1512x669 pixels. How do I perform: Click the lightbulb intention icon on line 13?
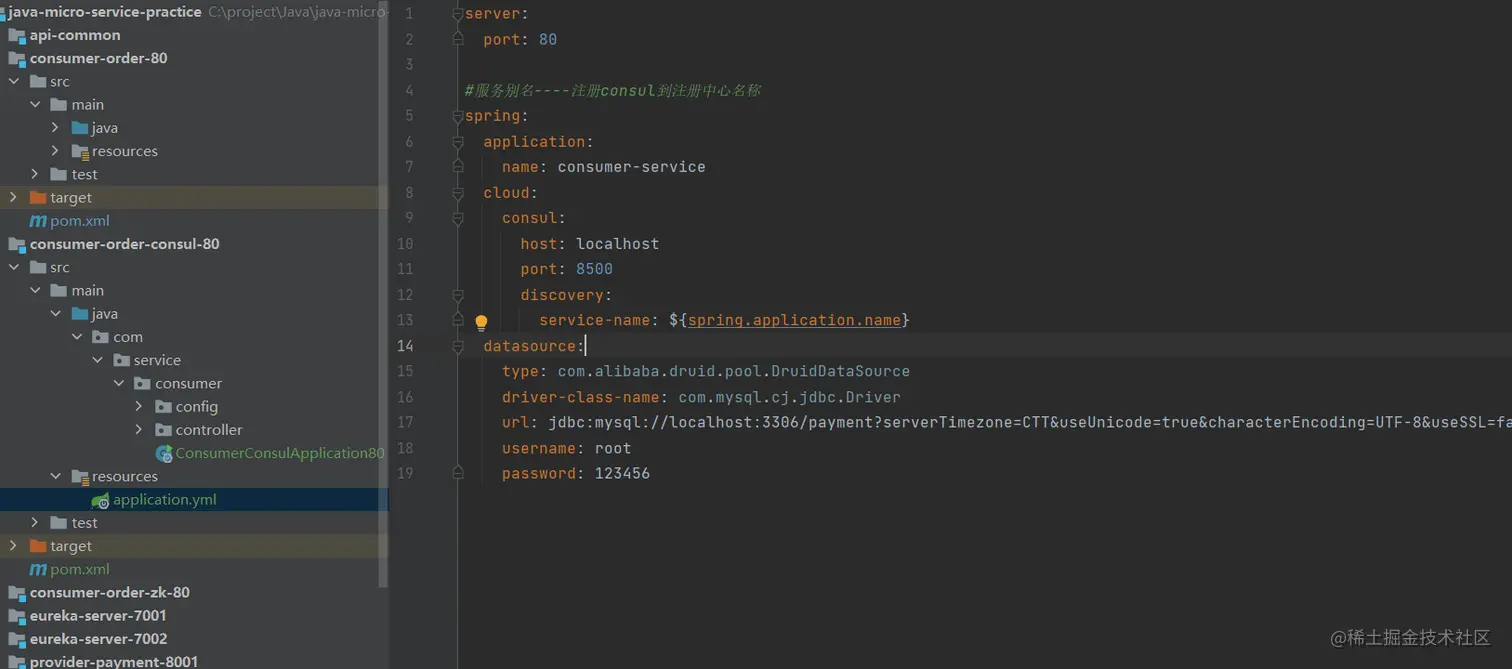(x=481, y=322)
